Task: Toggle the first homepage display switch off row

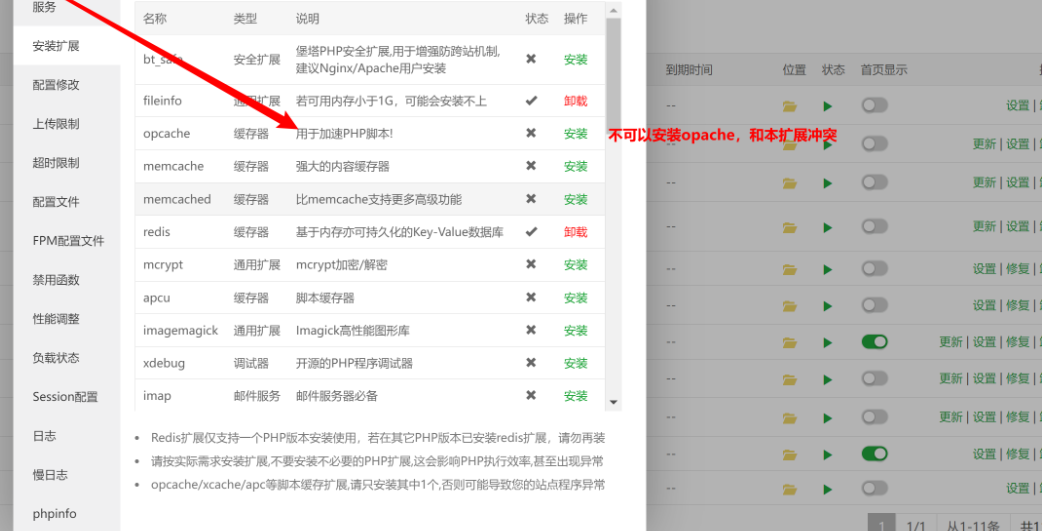Action: click(x=875, y=106)
